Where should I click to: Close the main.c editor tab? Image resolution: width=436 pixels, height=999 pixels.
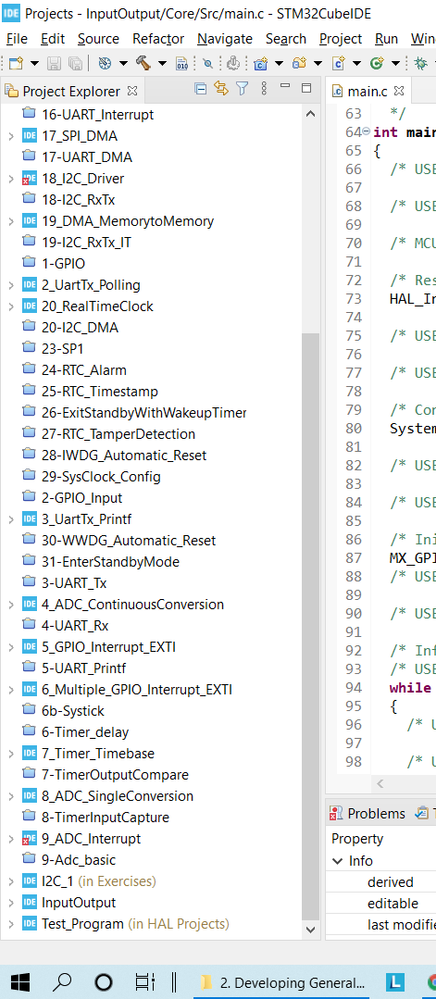pyautogui.click(x=398, y=91)
